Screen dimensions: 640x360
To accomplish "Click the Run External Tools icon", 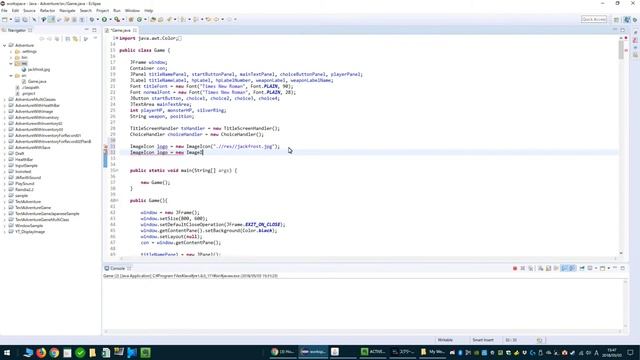I will pos(117,19).
